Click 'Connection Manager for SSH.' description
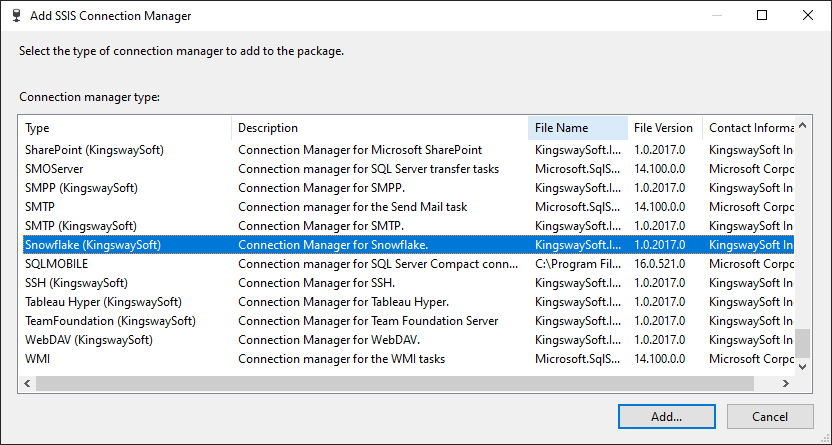Screen dimensions: 832x445 tap(316, 283)
